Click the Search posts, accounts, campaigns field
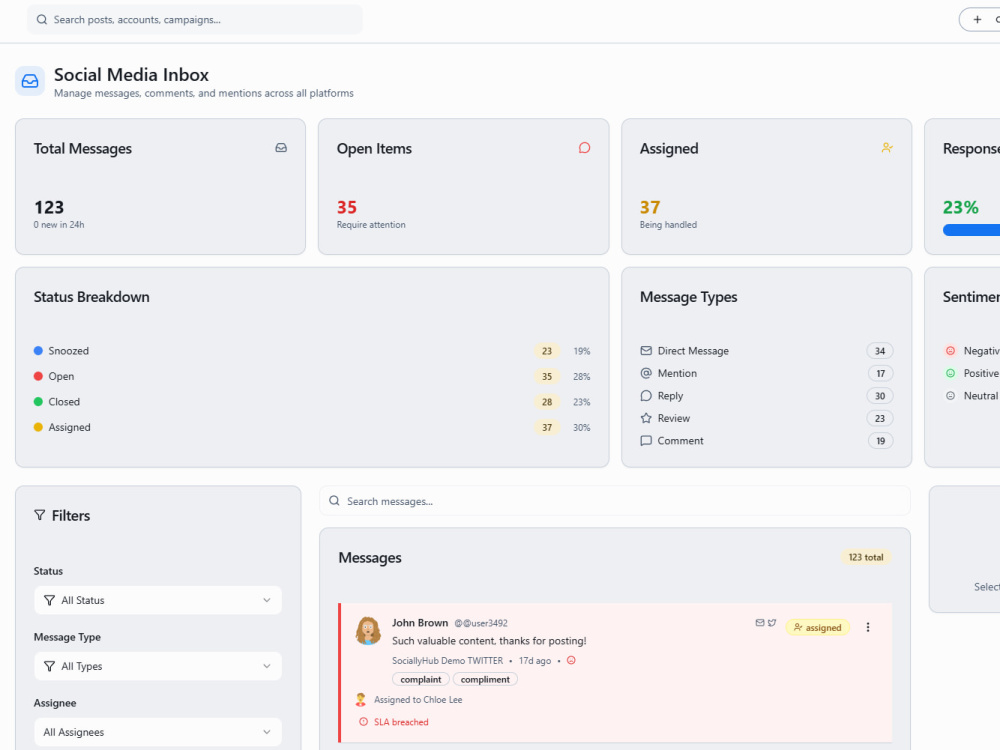Viewport: 1000px width, 750px height. 195,20
